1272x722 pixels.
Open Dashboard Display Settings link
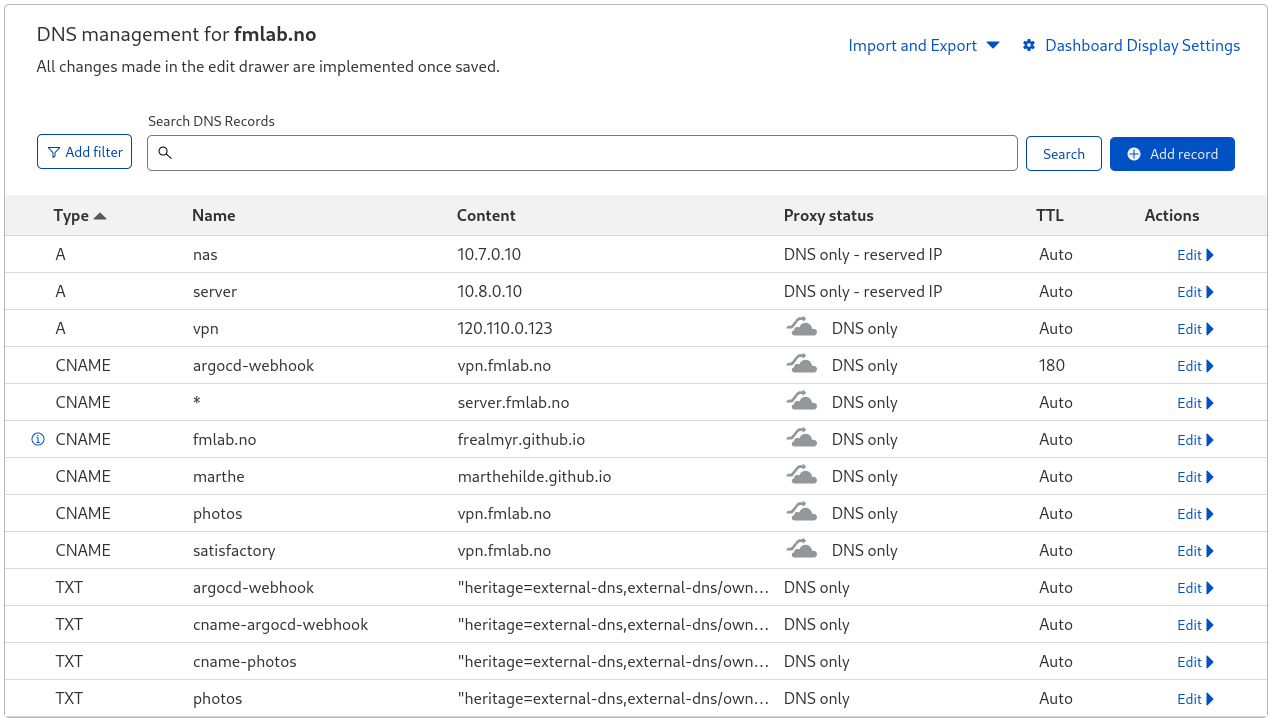tap(1142, 45)
